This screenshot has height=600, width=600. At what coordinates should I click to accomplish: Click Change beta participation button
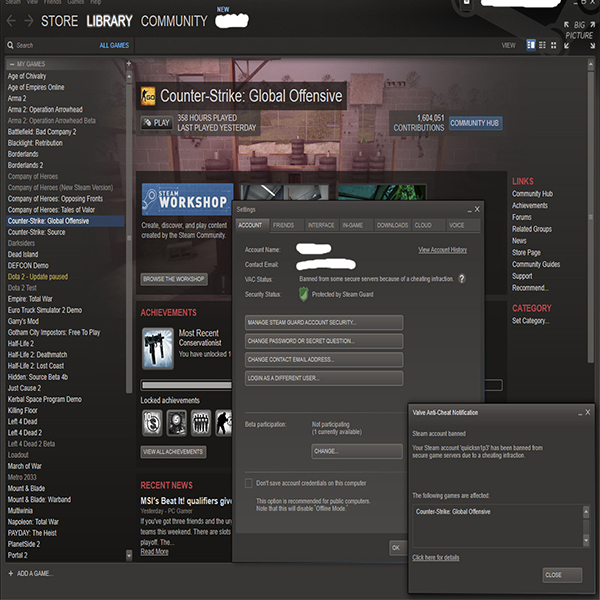pyautogui.click(x=357, y=451)
